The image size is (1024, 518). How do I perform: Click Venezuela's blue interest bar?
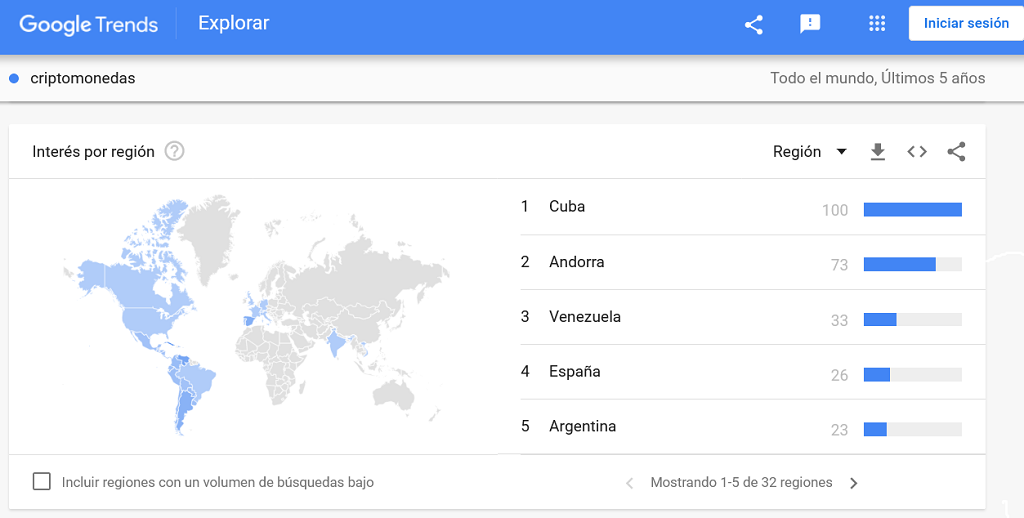[880, 319]
